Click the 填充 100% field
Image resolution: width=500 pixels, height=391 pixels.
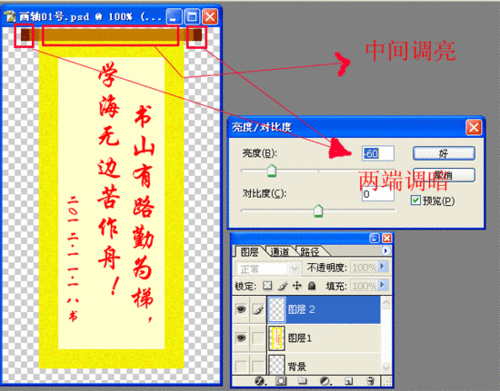tap(364, 286)
